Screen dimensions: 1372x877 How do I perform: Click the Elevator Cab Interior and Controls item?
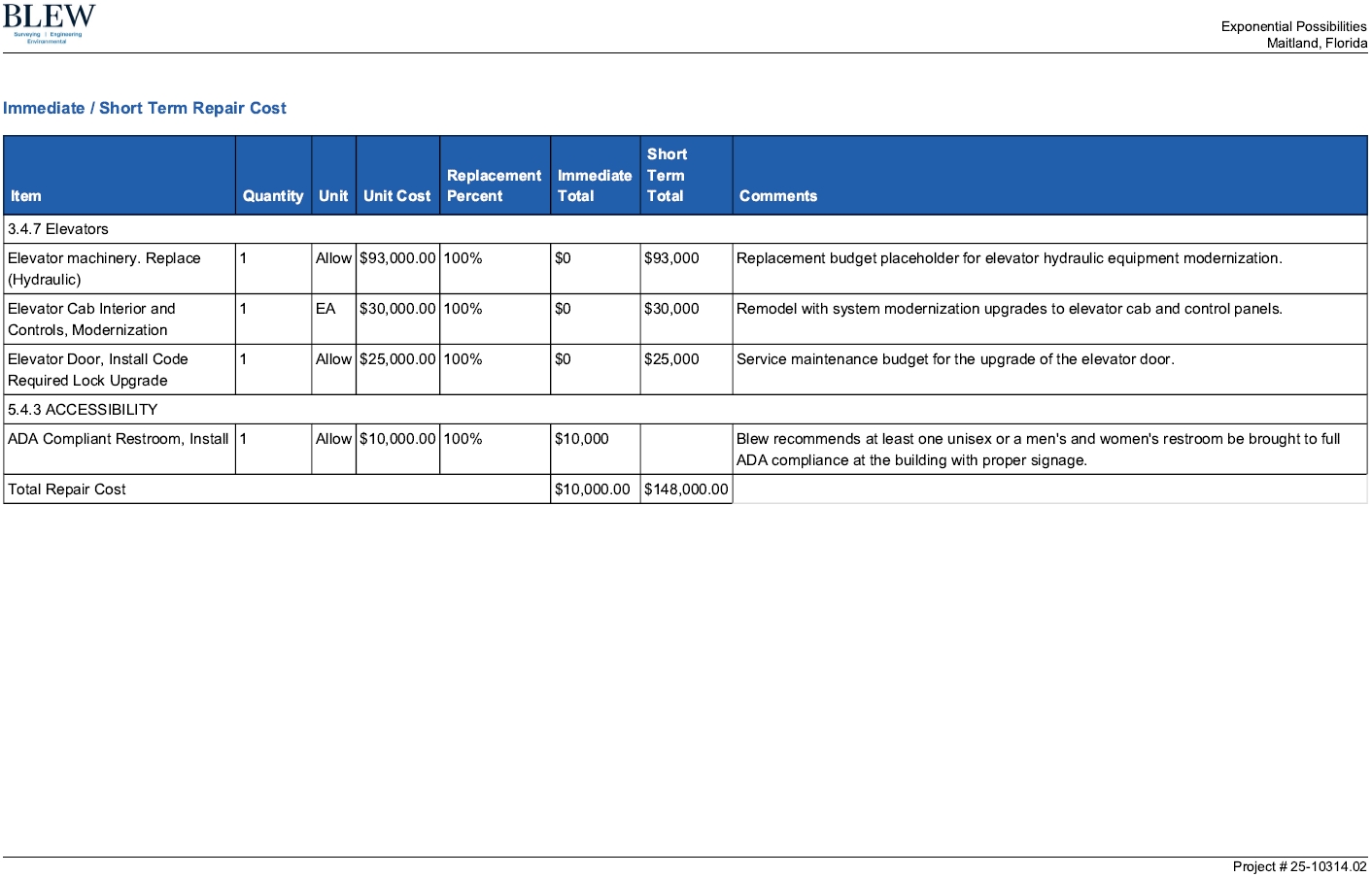point(91,319)
